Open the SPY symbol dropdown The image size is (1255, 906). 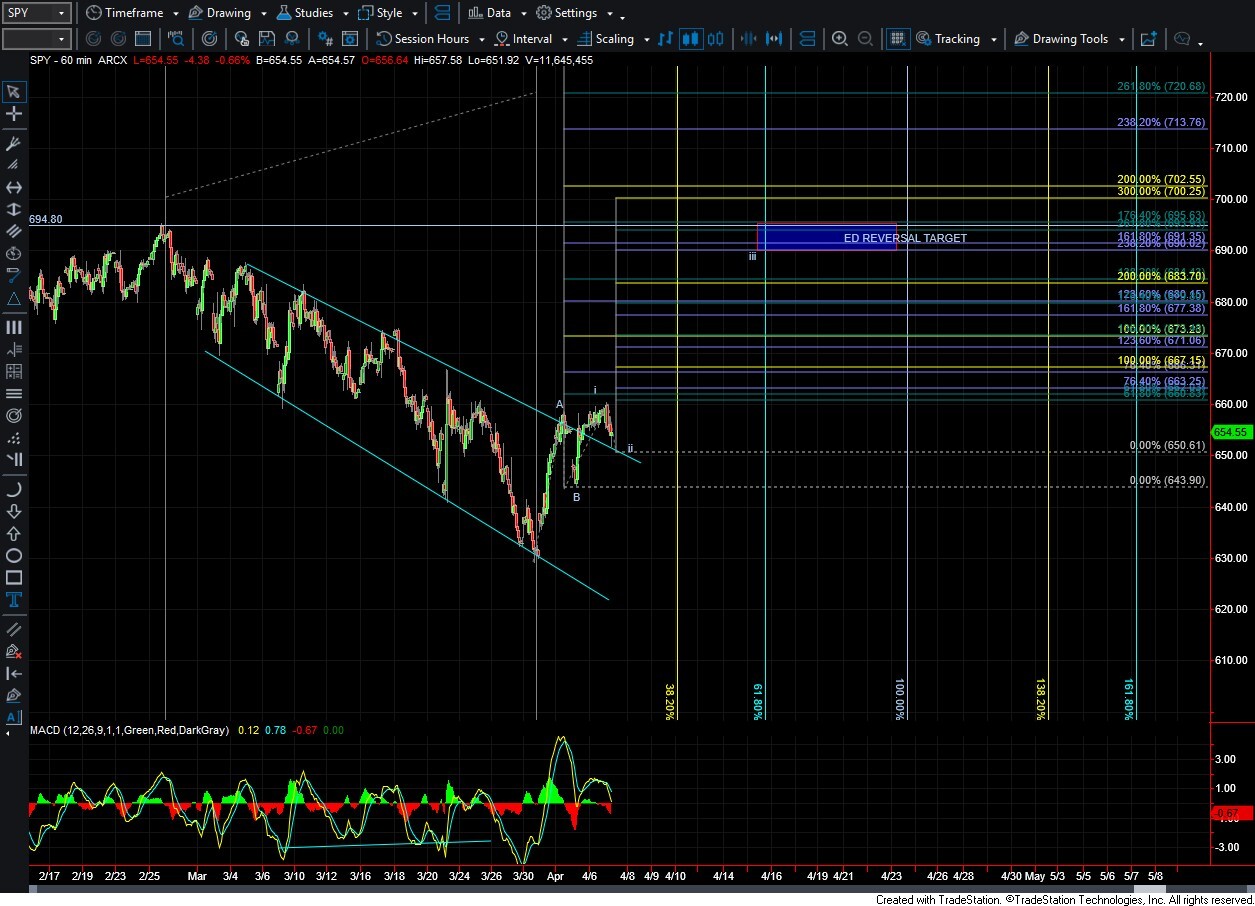coord(62,13)
